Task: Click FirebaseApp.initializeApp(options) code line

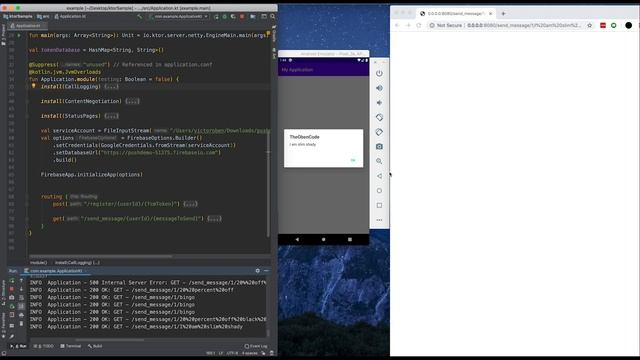Action: point(91,174)
